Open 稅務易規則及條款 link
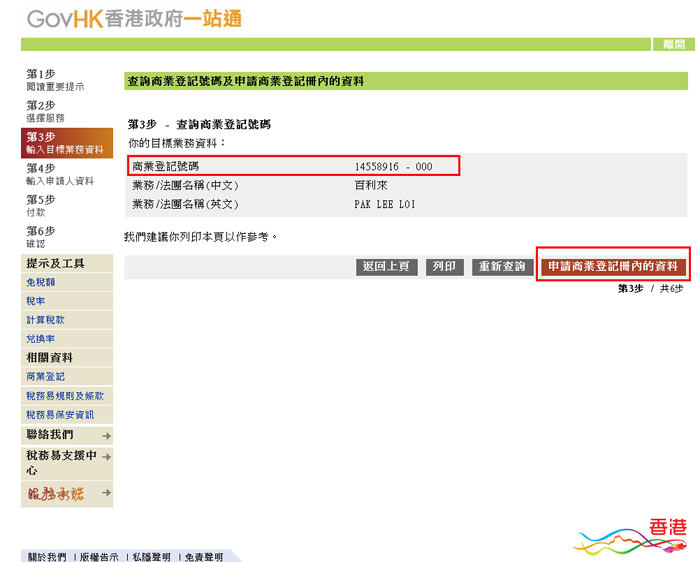This screenshot has width=700, height=562. tap(65, 396)
